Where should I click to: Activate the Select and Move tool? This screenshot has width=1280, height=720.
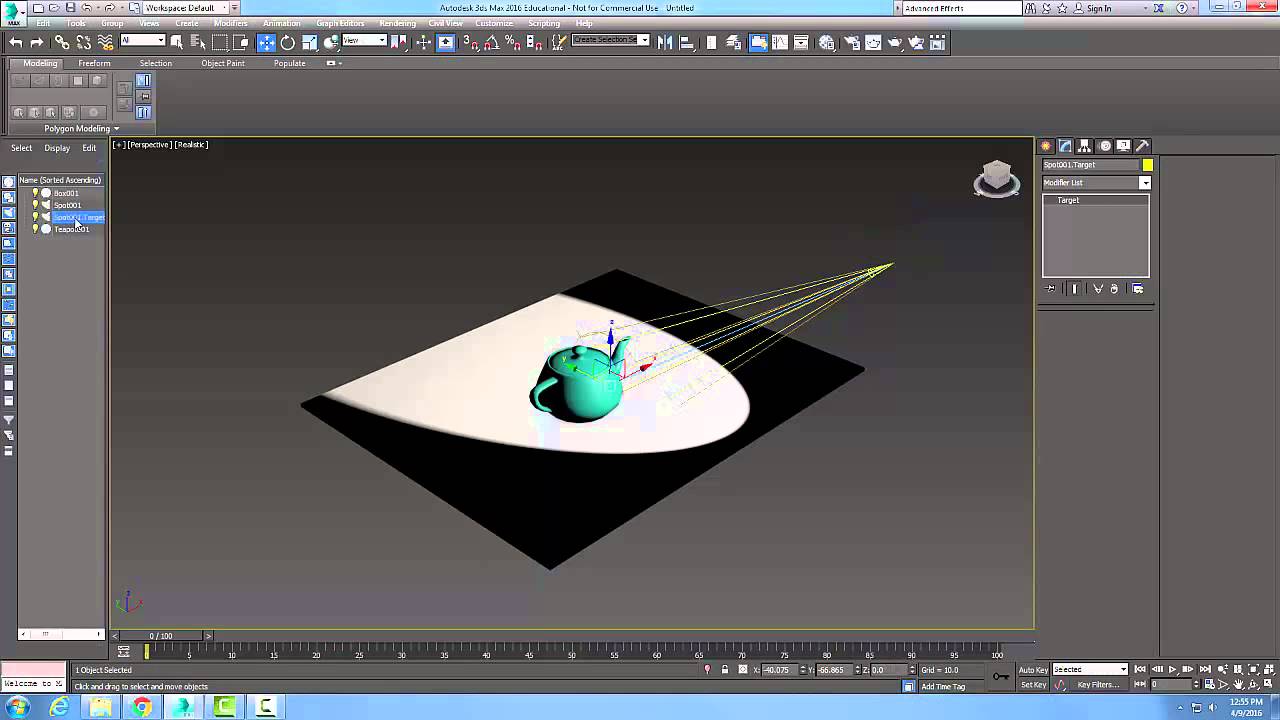[266, 42]
